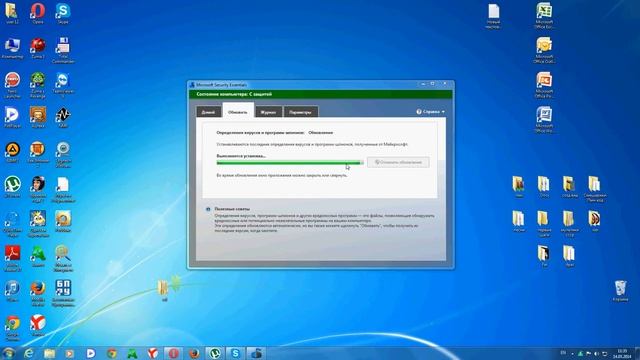
Task: Click the Состояние компьютера status banner
Action: [x=320, y=94]
